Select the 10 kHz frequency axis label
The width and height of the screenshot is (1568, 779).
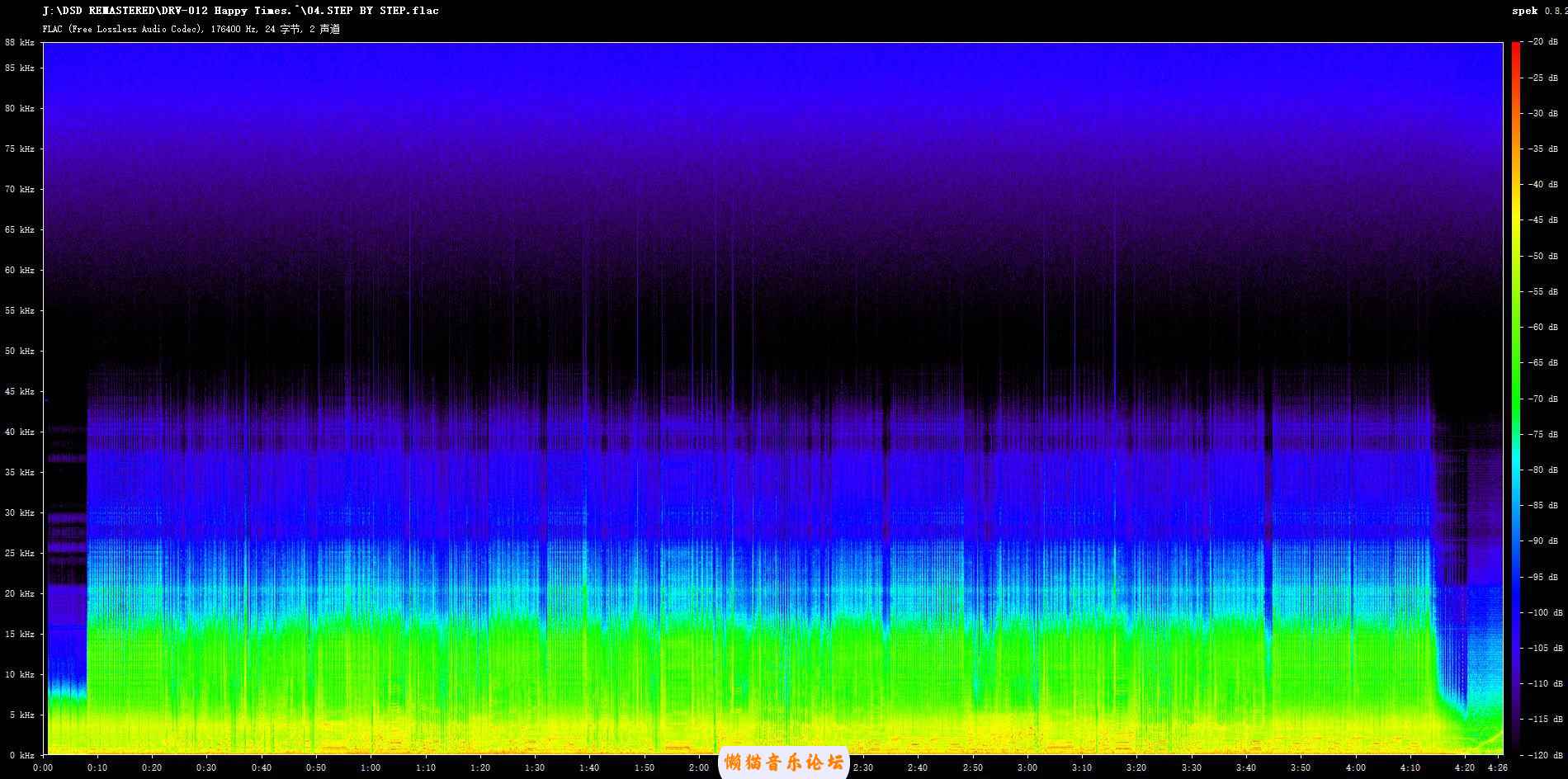point(20,675)
